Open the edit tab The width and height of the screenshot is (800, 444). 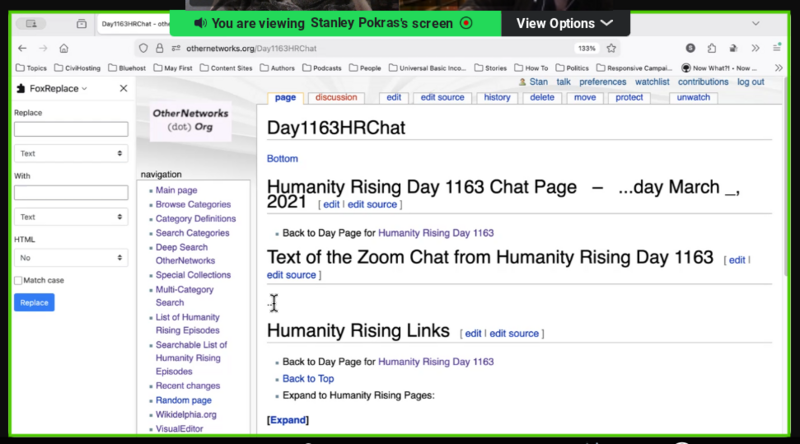(393, 97)
